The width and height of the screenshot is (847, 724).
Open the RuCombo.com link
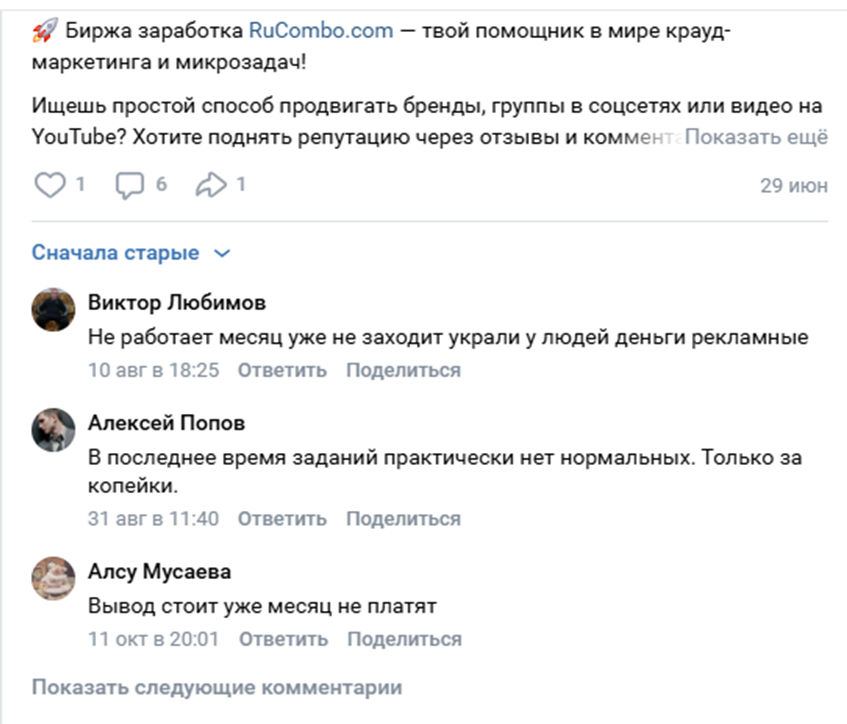tap(321, 31)
